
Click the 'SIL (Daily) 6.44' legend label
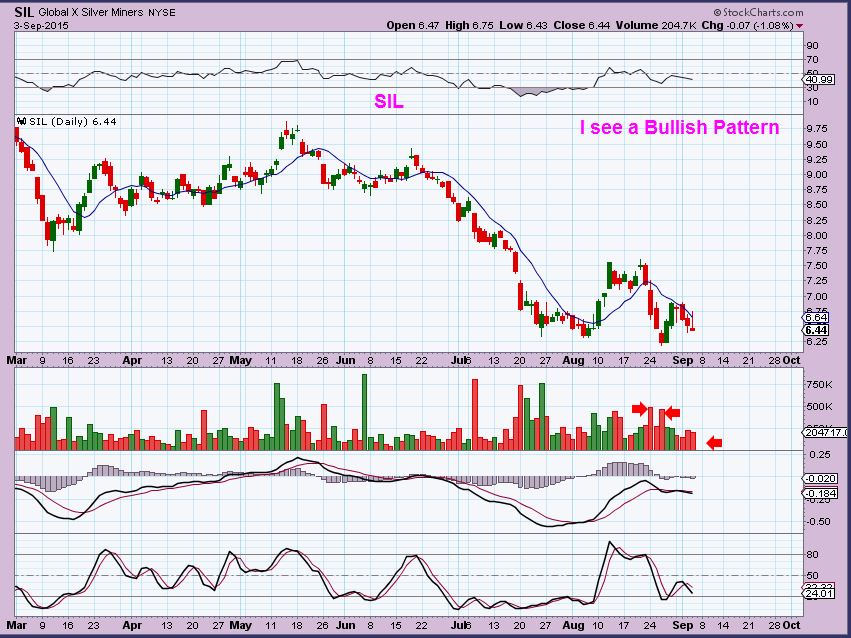pyautogui.click(x=73, y=121)
